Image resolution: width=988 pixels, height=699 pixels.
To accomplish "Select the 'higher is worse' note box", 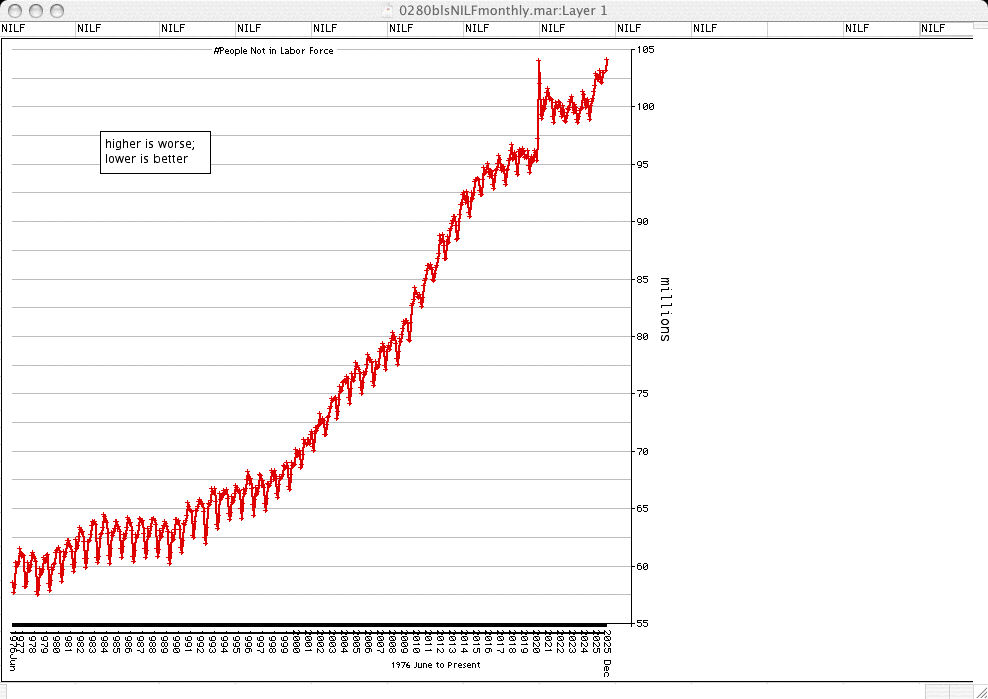I will click(x=155, y=152).
